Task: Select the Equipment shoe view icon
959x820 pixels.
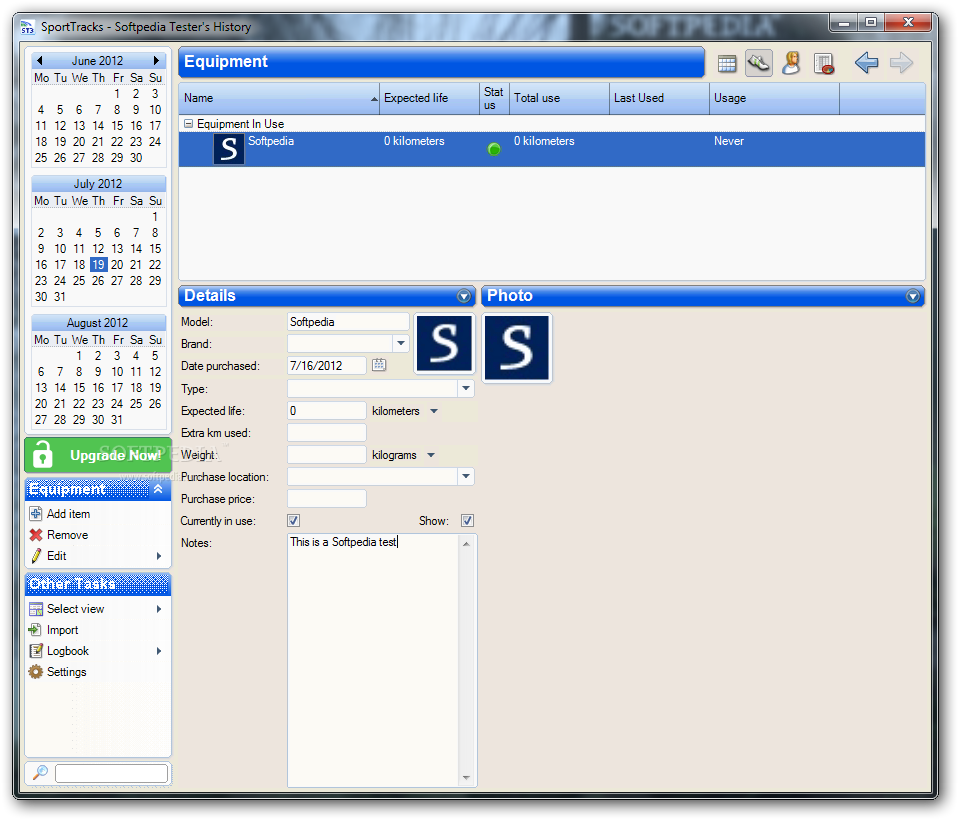Action: click(x=758, y=63)
